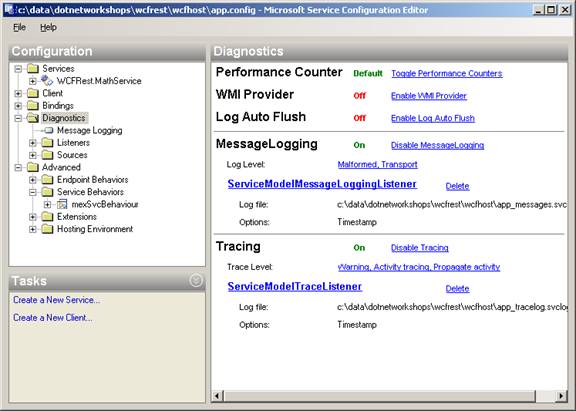Enable WMI Provider

pos(429,96)
